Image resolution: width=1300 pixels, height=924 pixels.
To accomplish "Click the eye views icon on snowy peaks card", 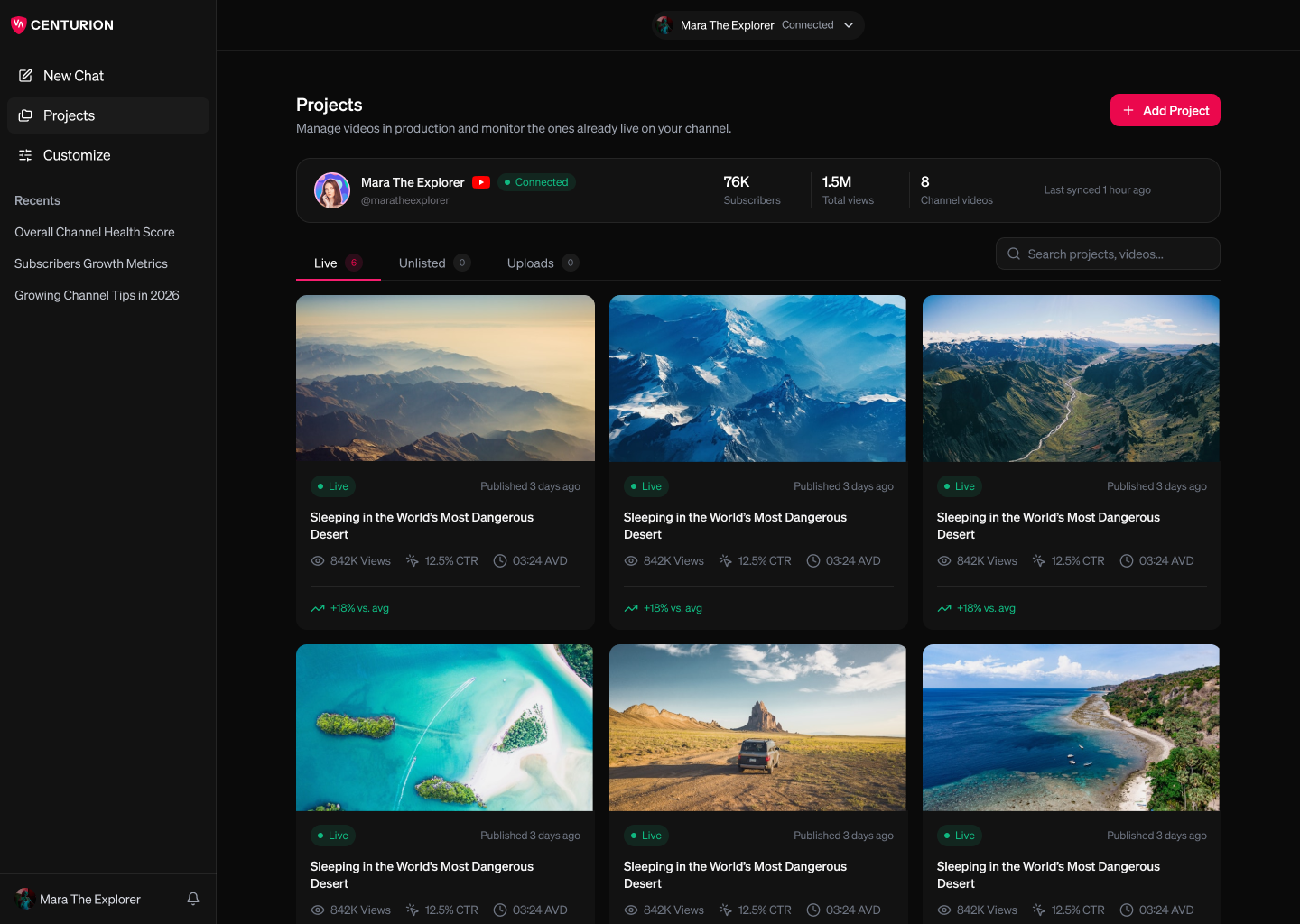I will 631,560.
